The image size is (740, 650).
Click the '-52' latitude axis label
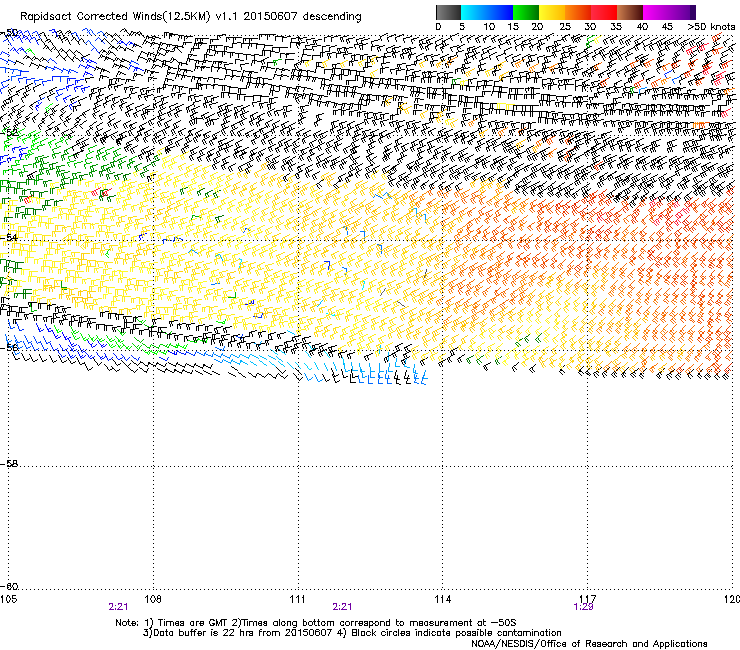coord(9,133)
